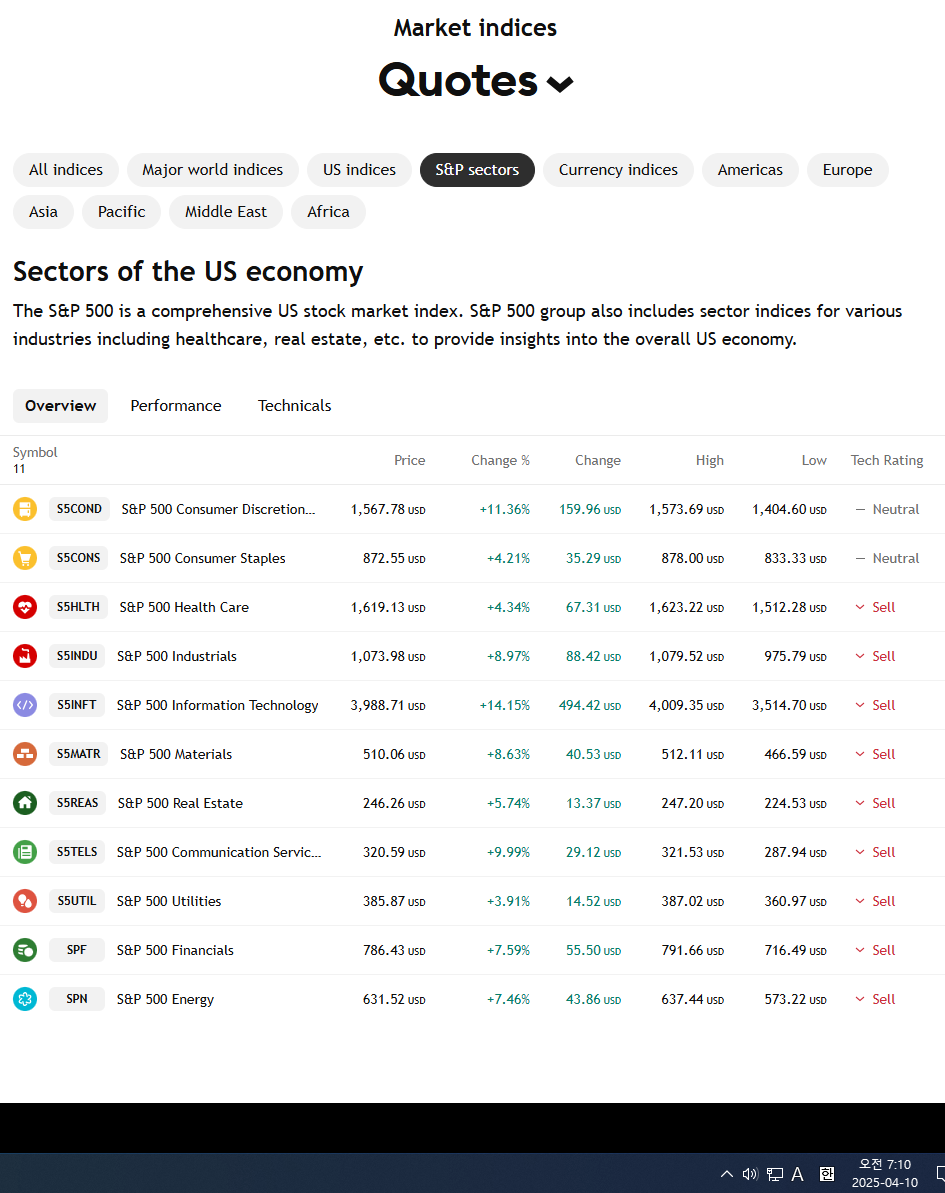Screen dimensions: 945x1193
Task: Open the S5REAS ticker link
Action: coord(78,803)
